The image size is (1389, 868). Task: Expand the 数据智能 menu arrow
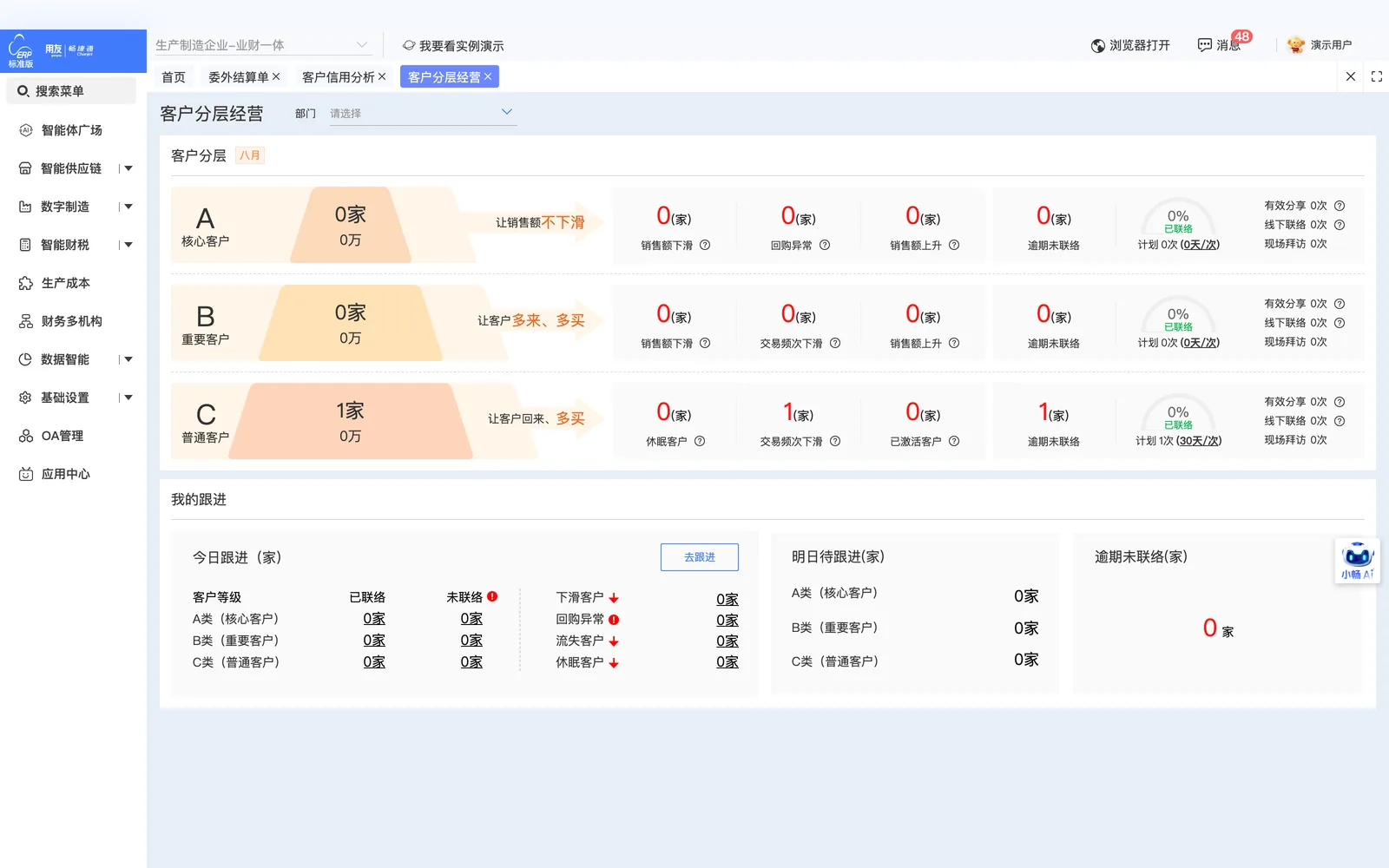pos(128,359)
